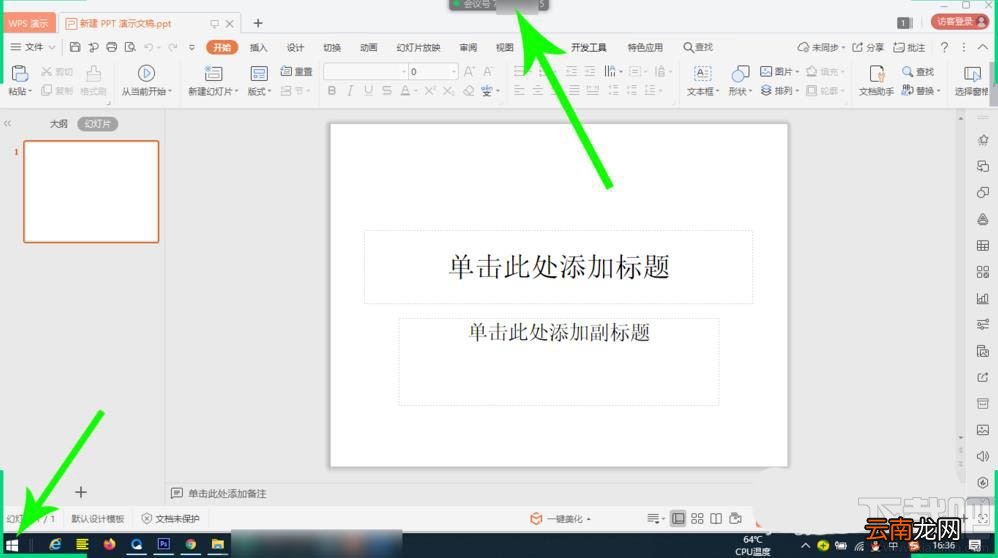This screenshot has width=998, height=558.
Task: Switch to the 设计 ribbon tab
Action: click(295, 47)
